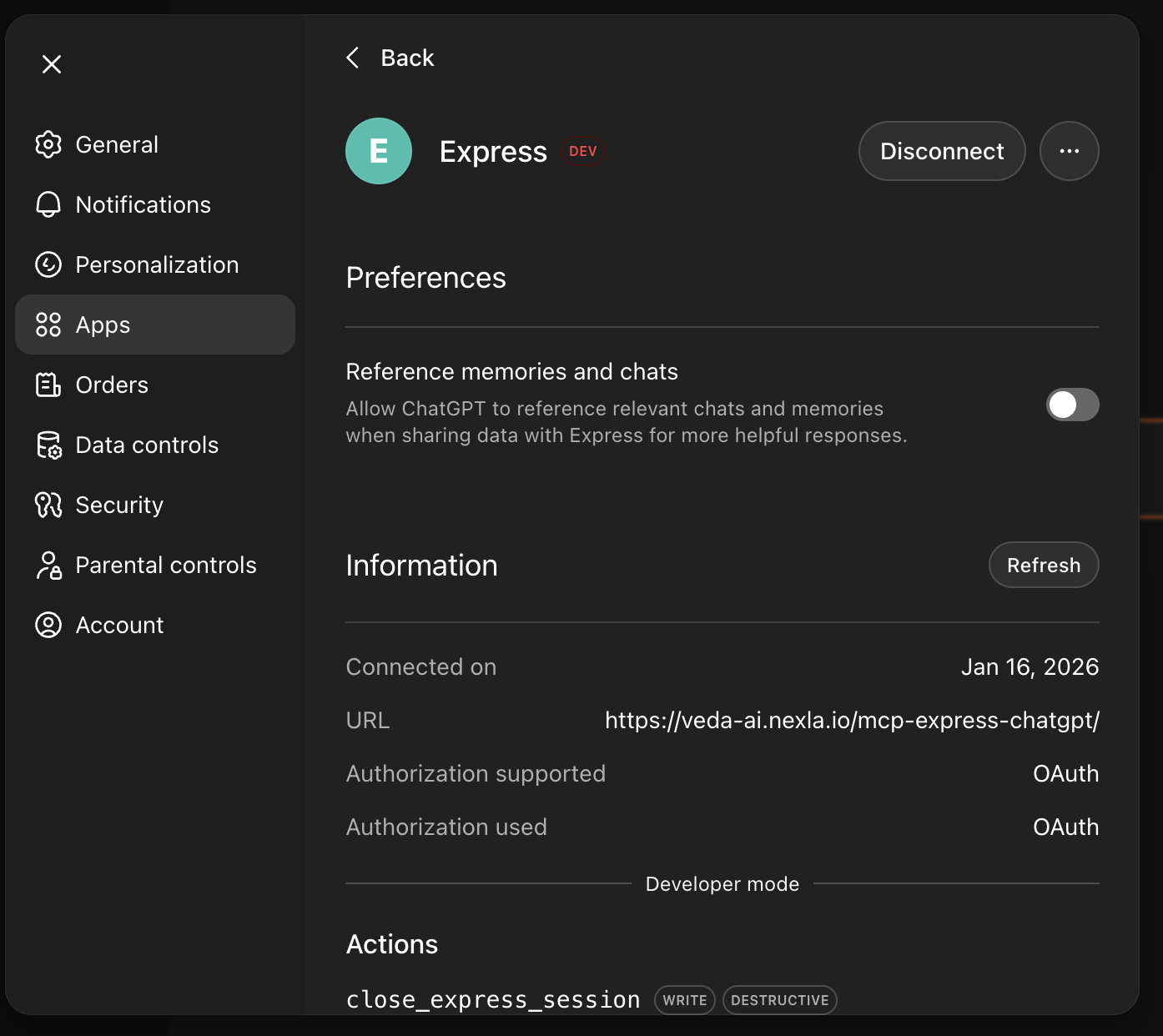This screenshot has height=1036, width=1163.
Task: Click the General gear icon
Action: 48,144
